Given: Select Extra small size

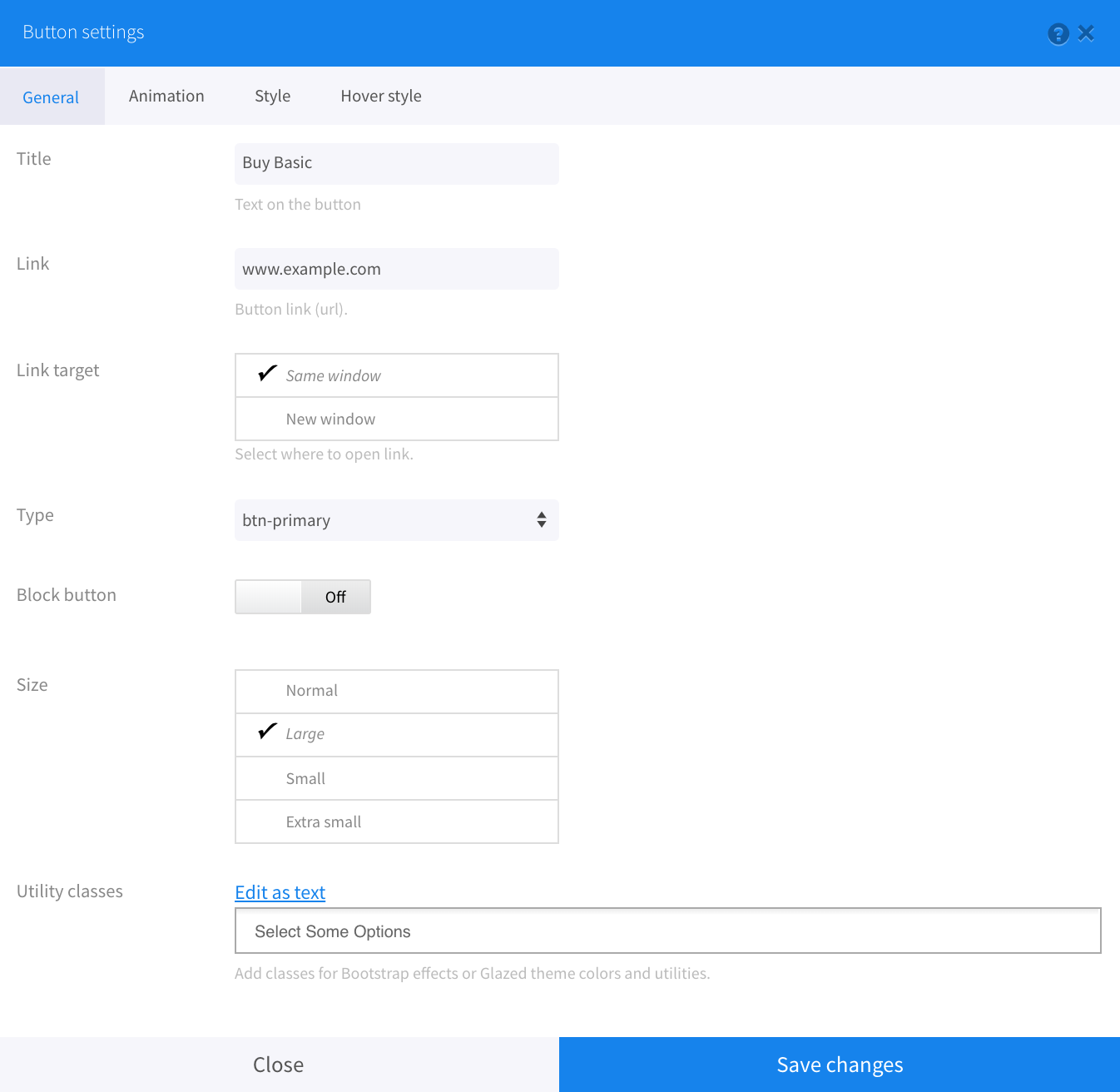Looking at the screenshot, I should 396,822.
